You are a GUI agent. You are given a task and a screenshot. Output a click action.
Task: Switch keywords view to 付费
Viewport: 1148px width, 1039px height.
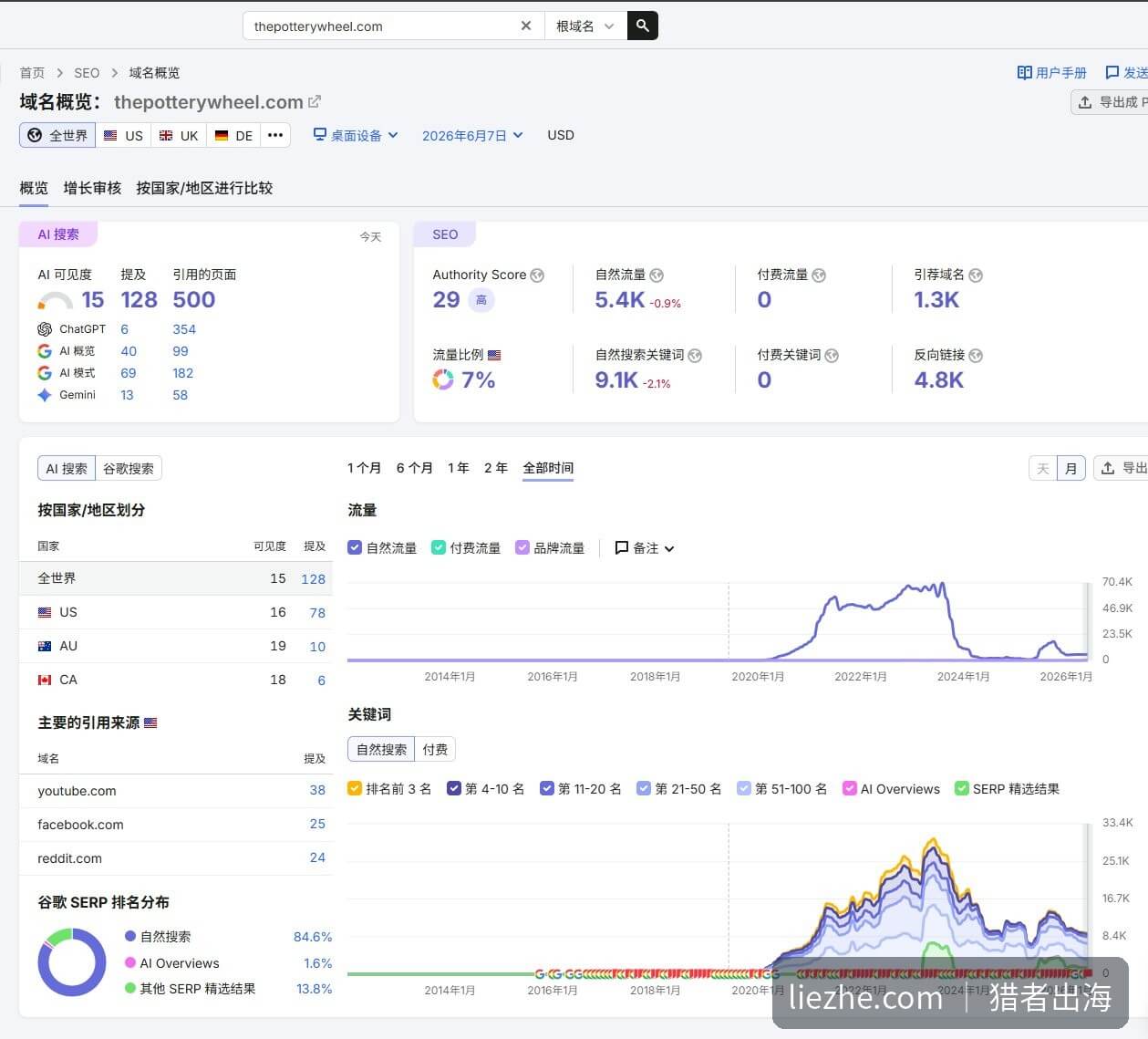pyautogui.click(x=435, y=749)
